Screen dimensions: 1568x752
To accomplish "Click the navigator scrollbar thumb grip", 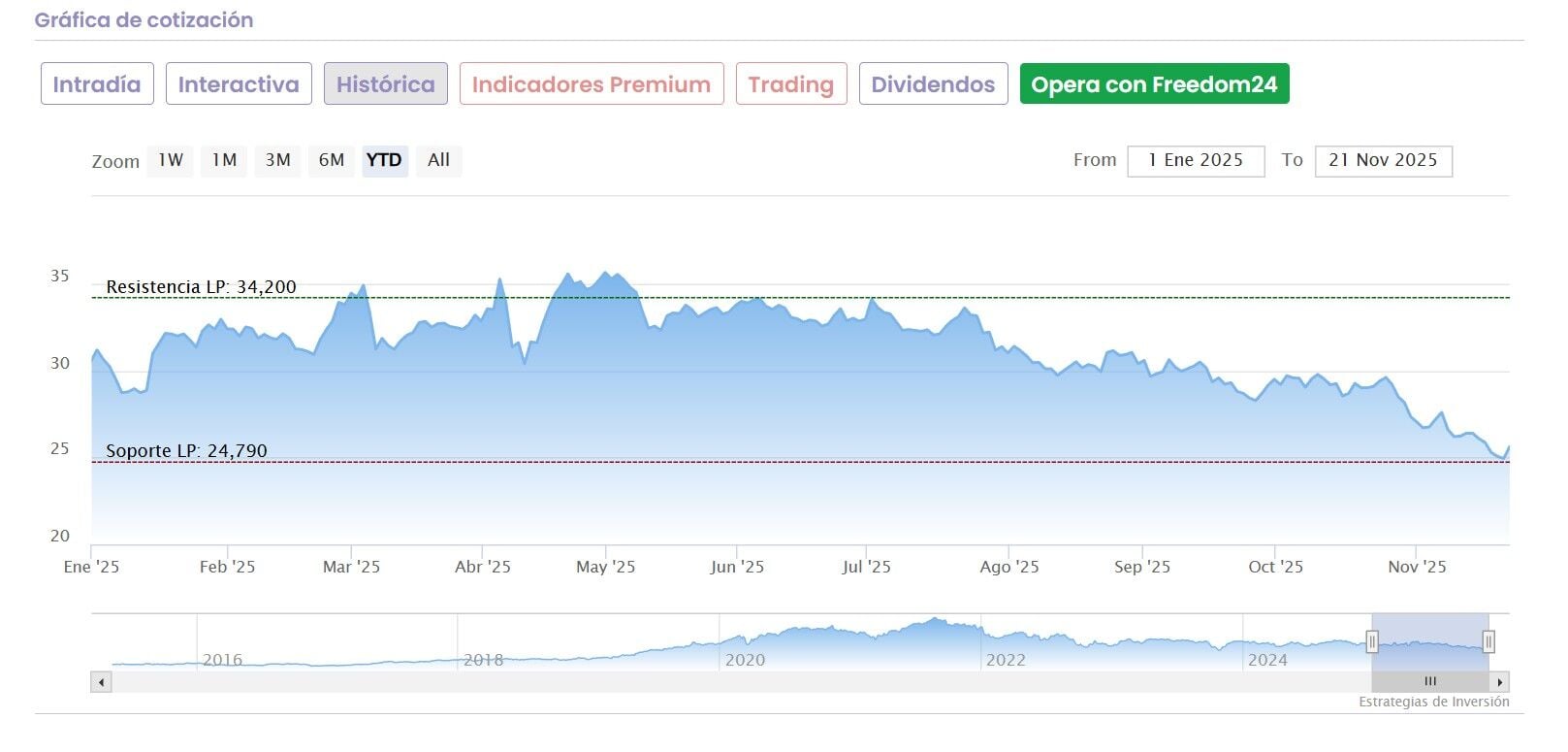I will [1430, 682].
